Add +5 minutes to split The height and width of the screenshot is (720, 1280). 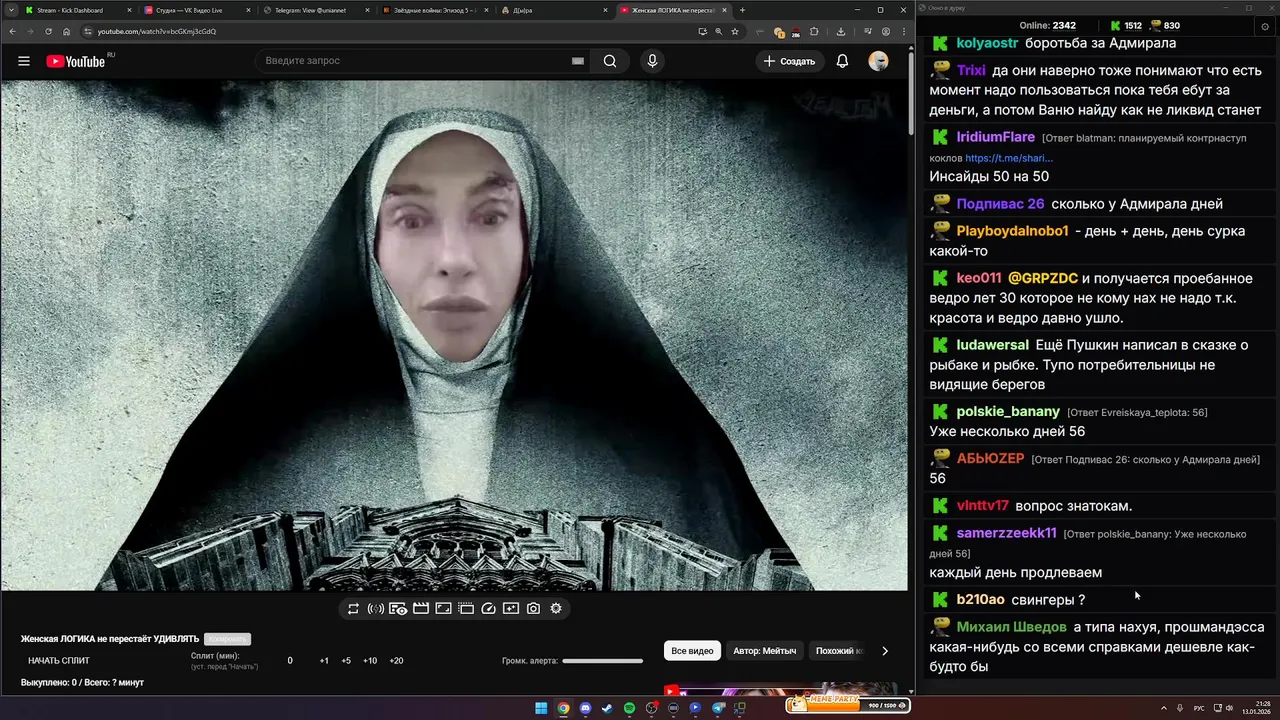tap(346, 661)
